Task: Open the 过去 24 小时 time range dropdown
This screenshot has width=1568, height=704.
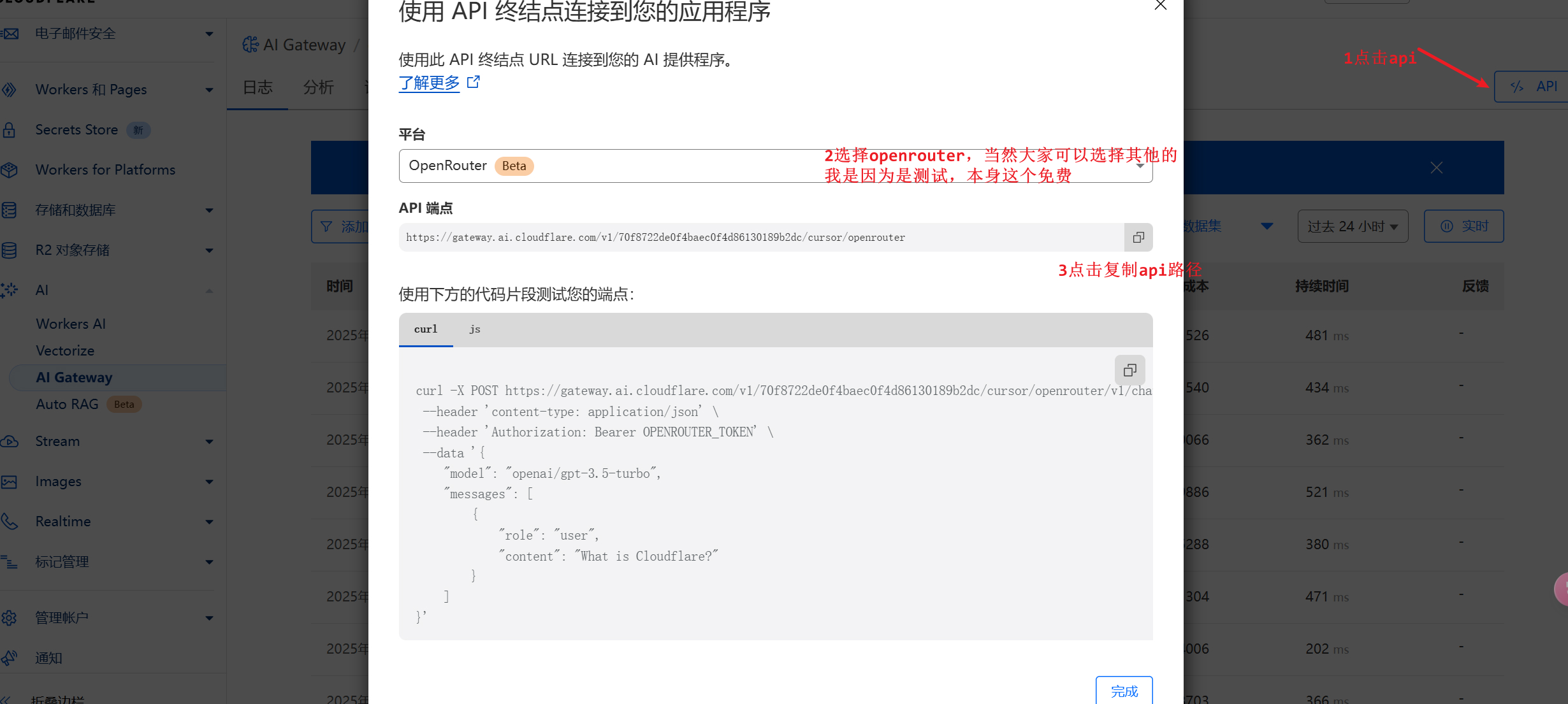Action: 1353,226
